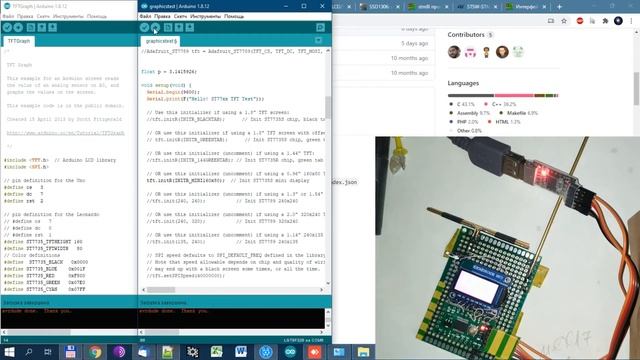
Task: Click editor scroll-down arrow in graphicstest window
Action: pos(328,283)
